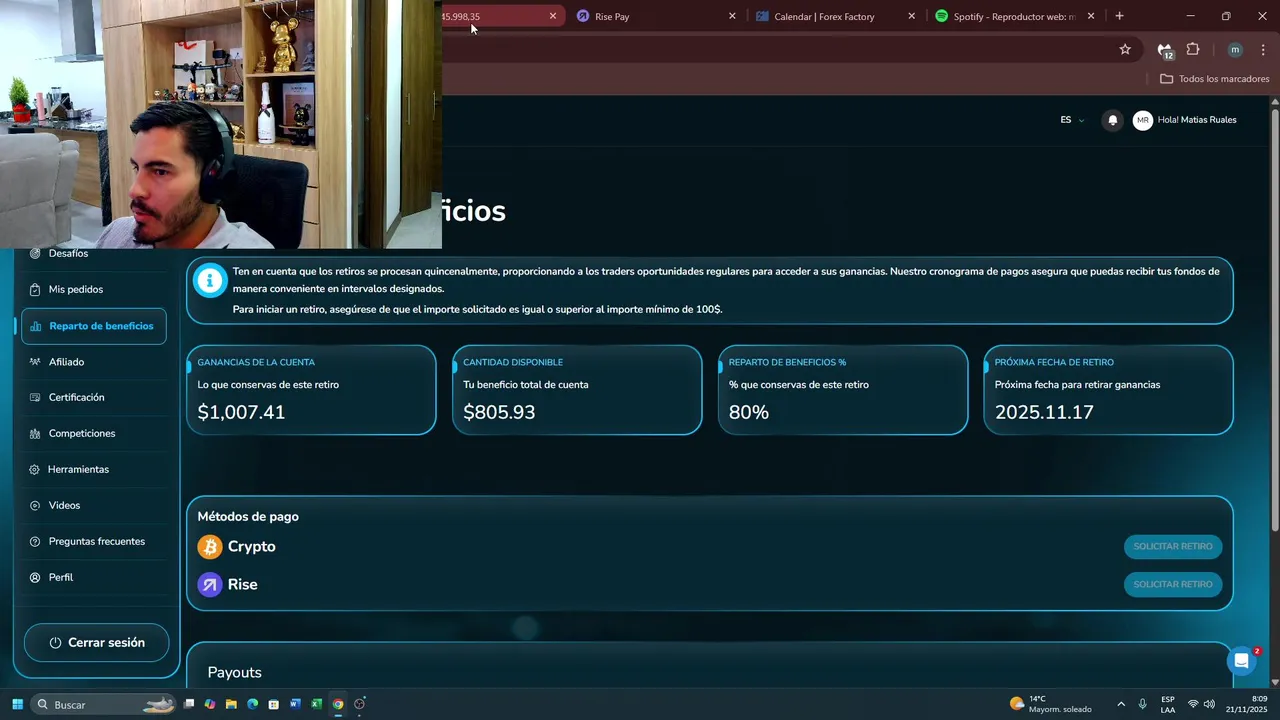Click the 80% profit split value
The height and width of the screenshot is (720, 1280).
tap(749, 412)
